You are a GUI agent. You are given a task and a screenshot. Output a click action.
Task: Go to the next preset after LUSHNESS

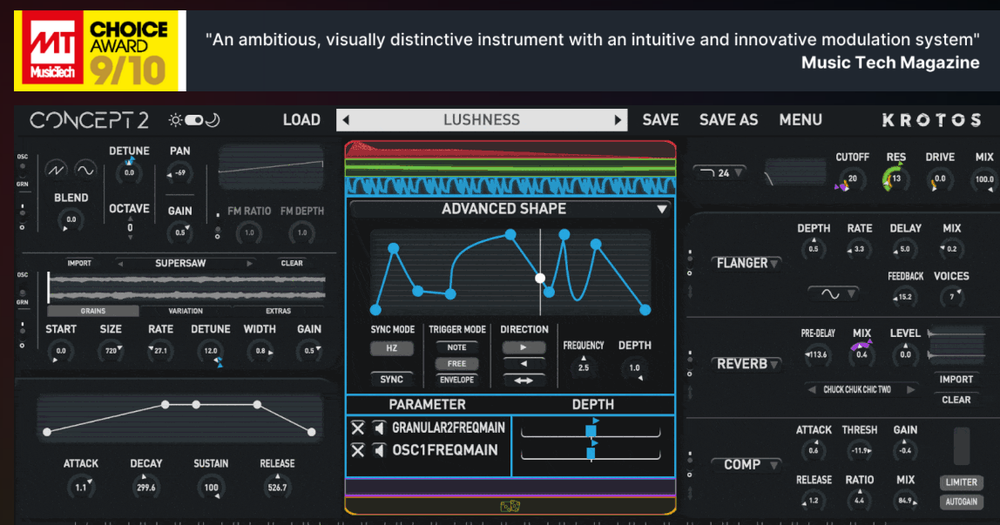[617, 120]
